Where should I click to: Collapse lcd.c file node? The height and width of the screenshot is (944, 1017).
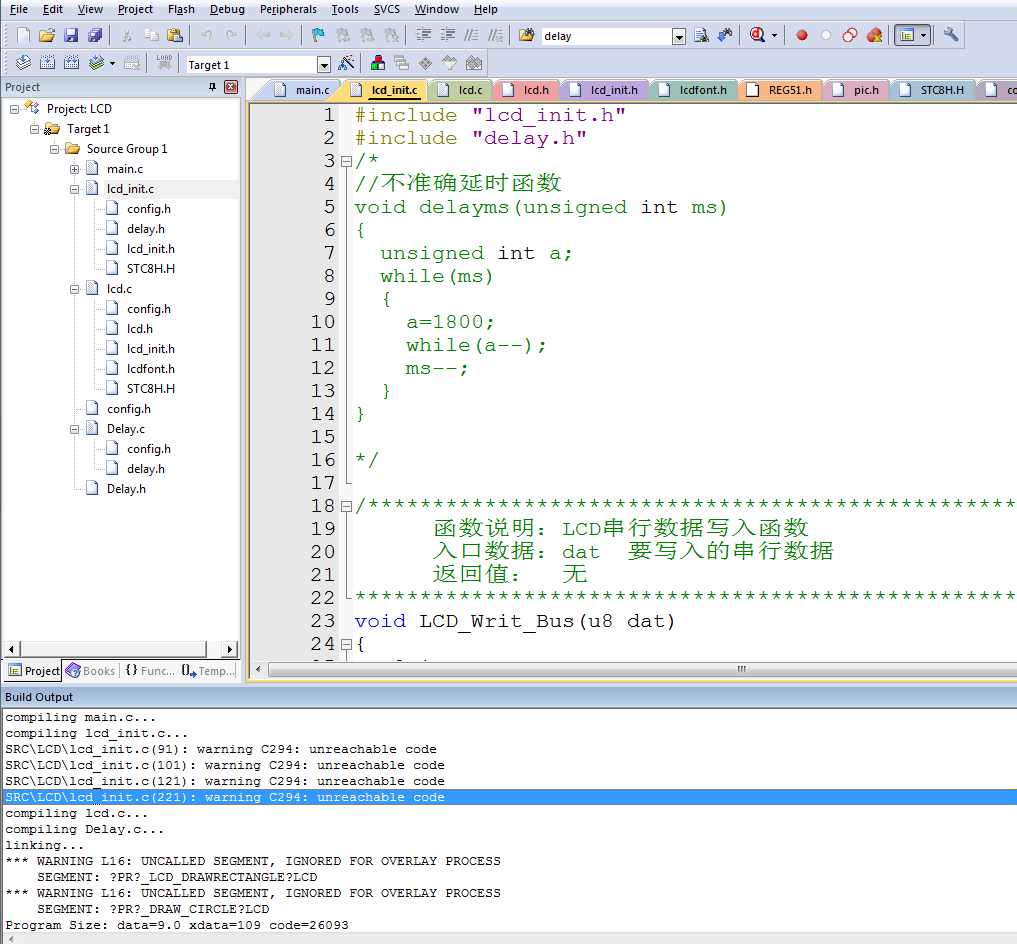coord(75,289)
